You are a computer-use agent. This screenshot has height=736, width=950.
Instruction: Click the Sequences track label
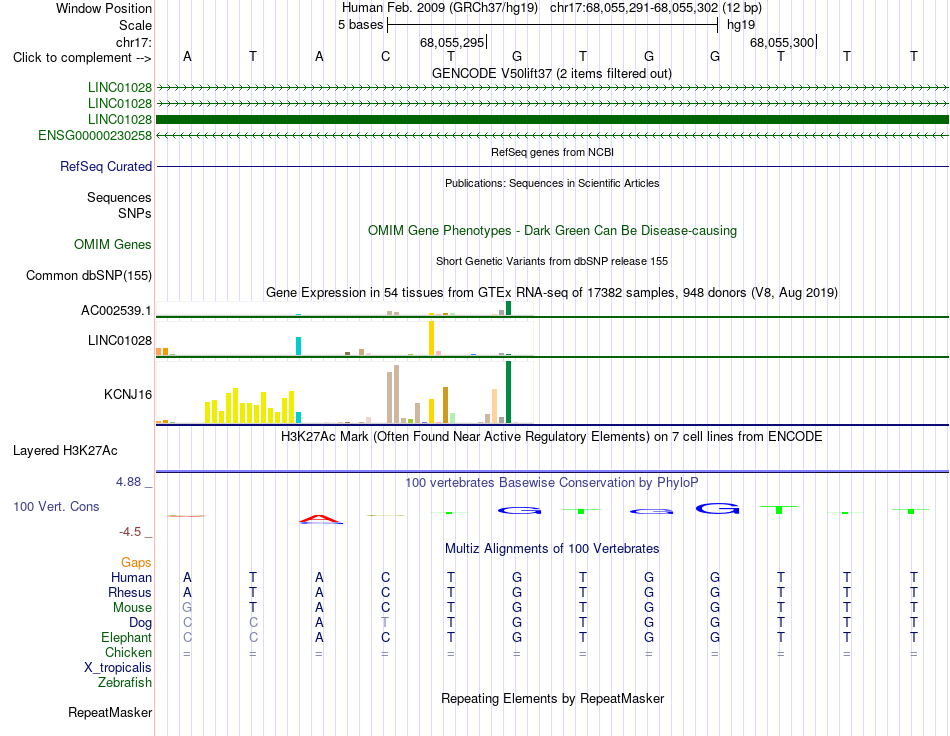click(x=119, y=197)
